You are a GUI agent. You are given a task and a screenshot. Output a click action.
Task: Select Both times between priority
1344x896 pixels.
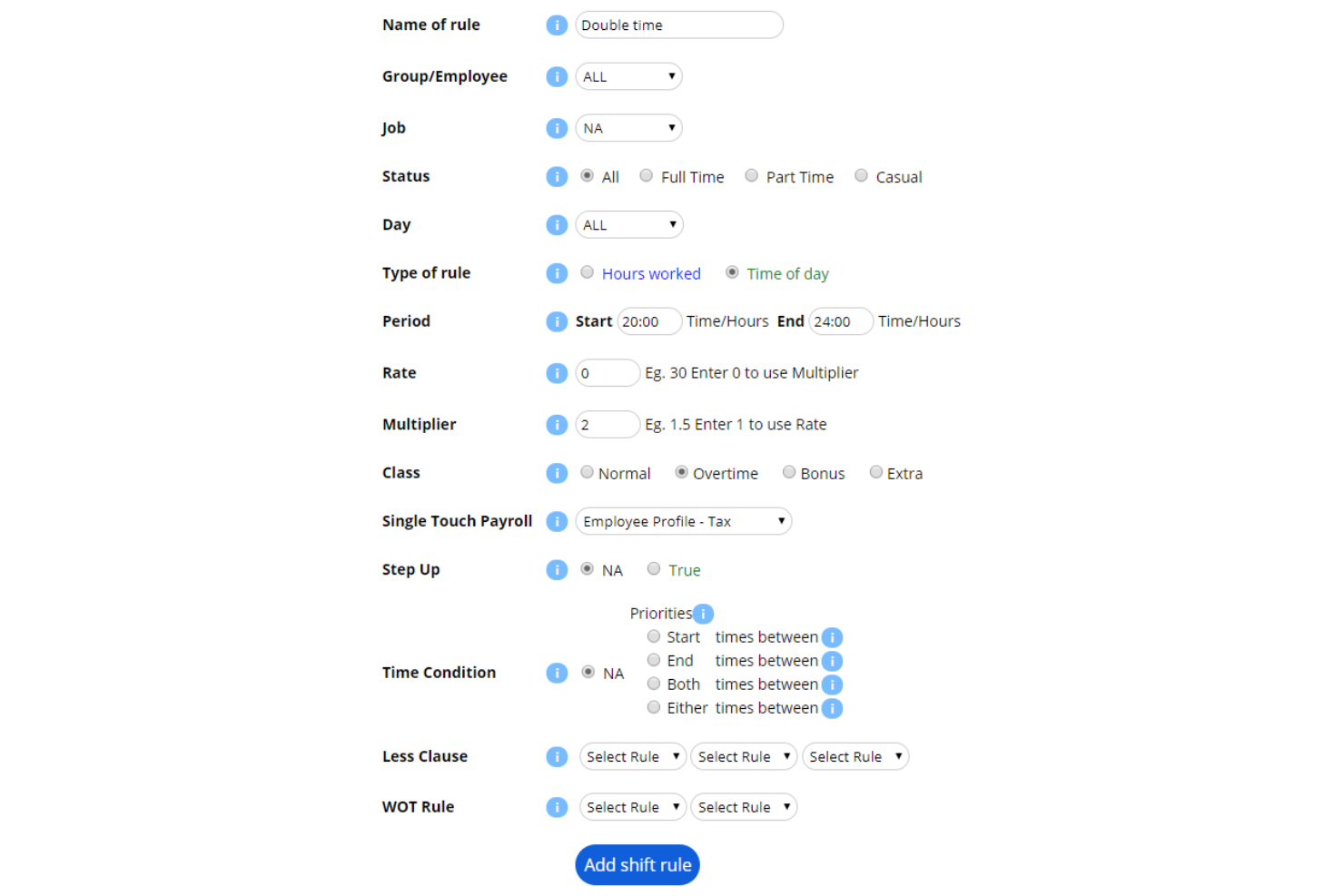click(x=654, y=684)
